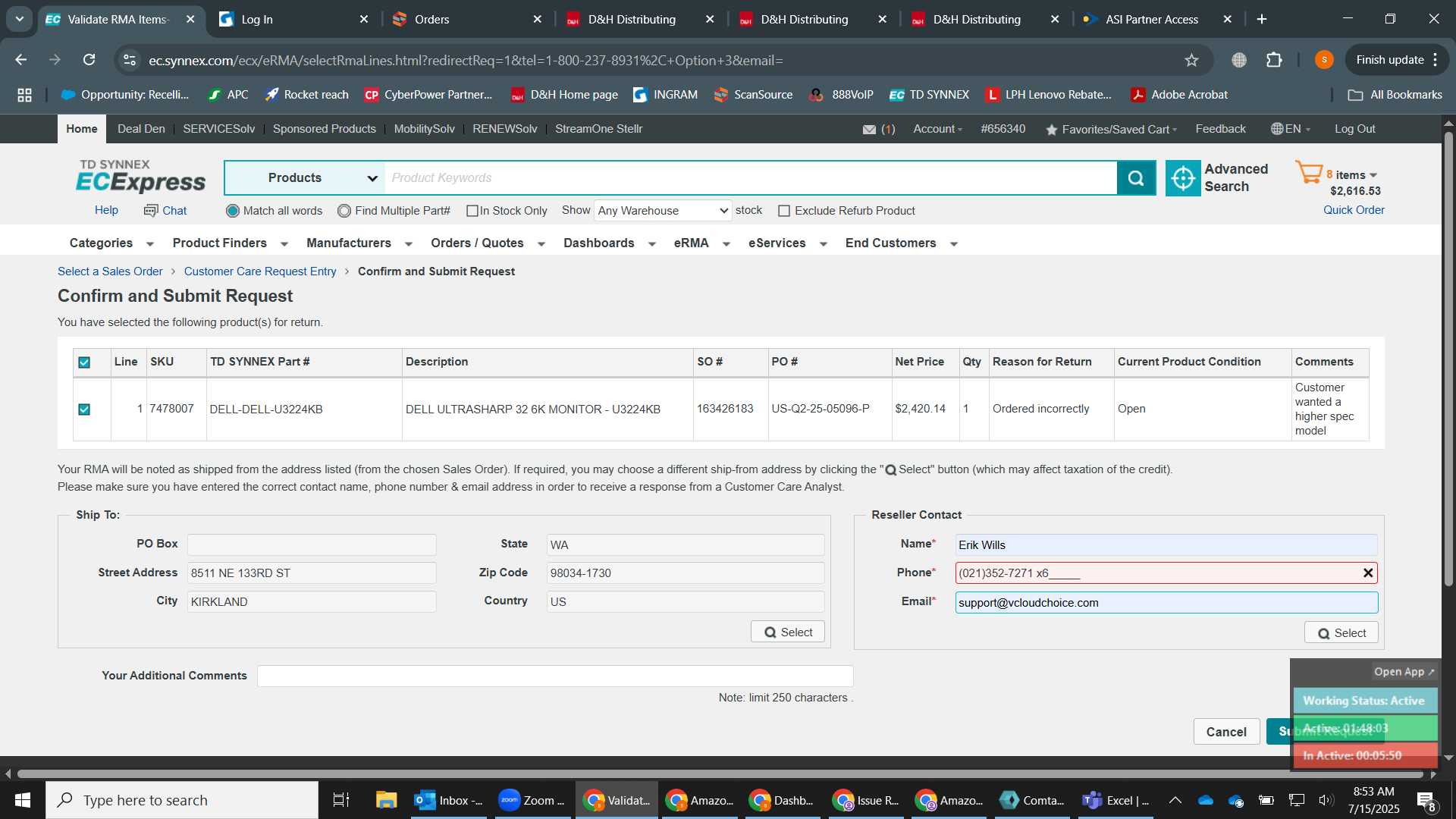Enable Exclude Refurb Product checkbox
The image size is (1456, 819).
(x=784, y=211)
